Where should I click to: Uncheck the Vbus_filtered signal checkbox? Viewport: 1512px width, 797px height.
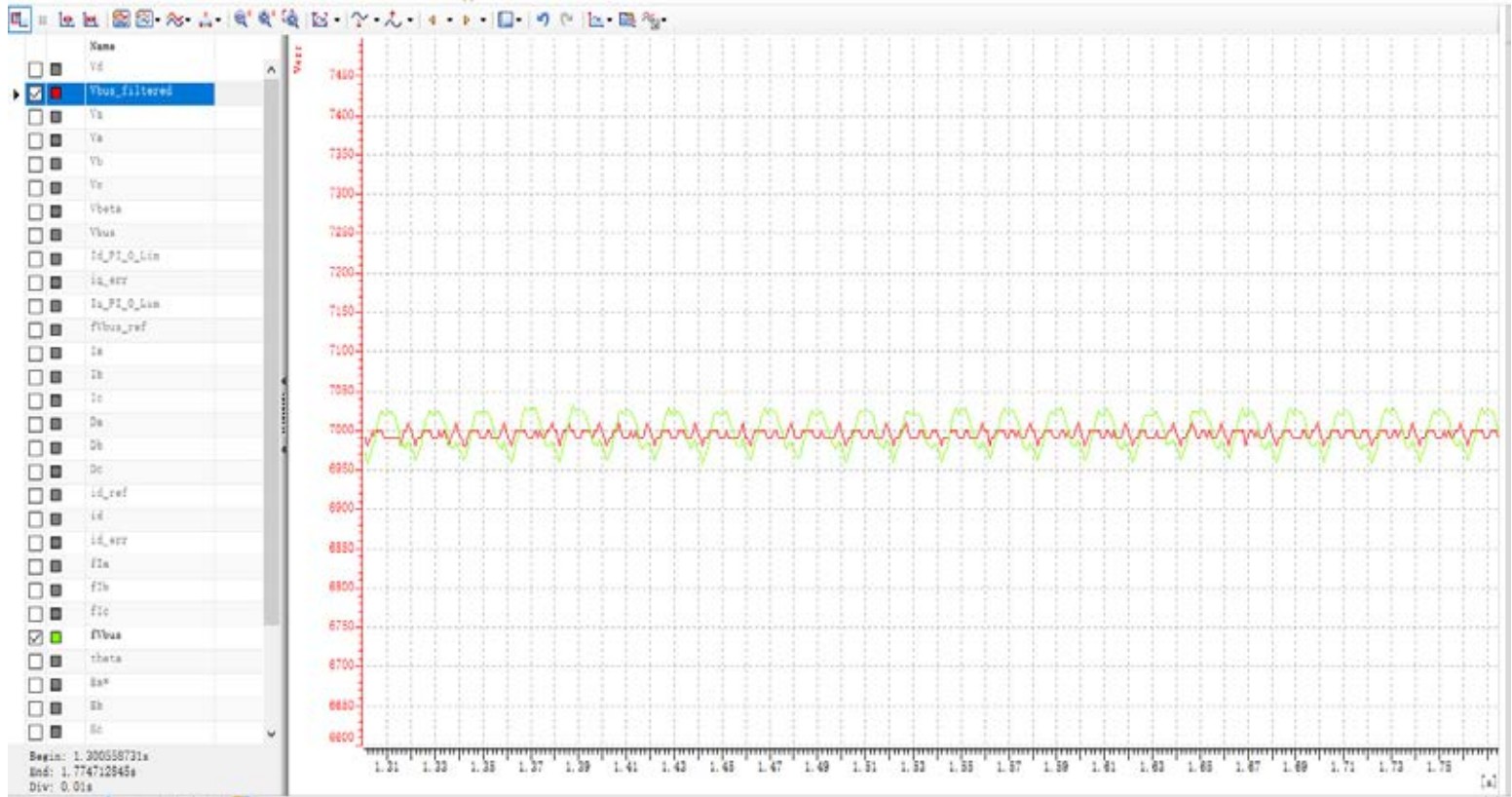[36, 94]
